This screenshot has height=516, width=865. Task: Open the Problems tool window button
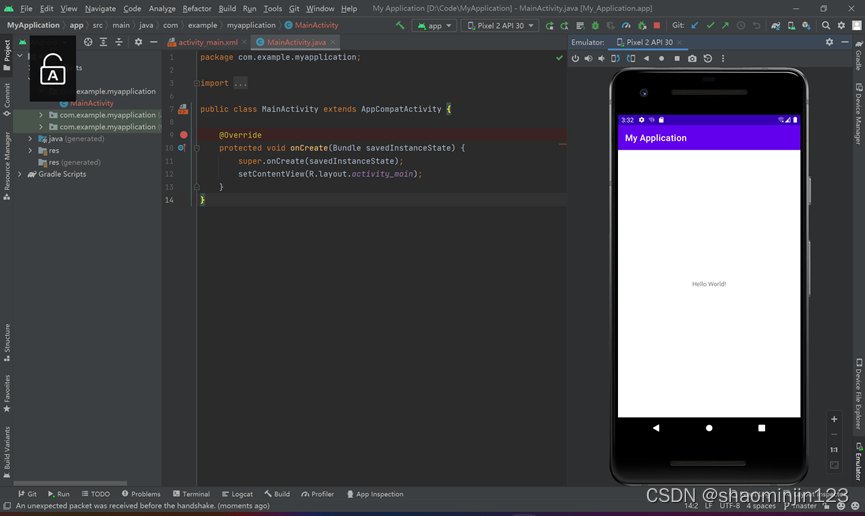point(141,494)
